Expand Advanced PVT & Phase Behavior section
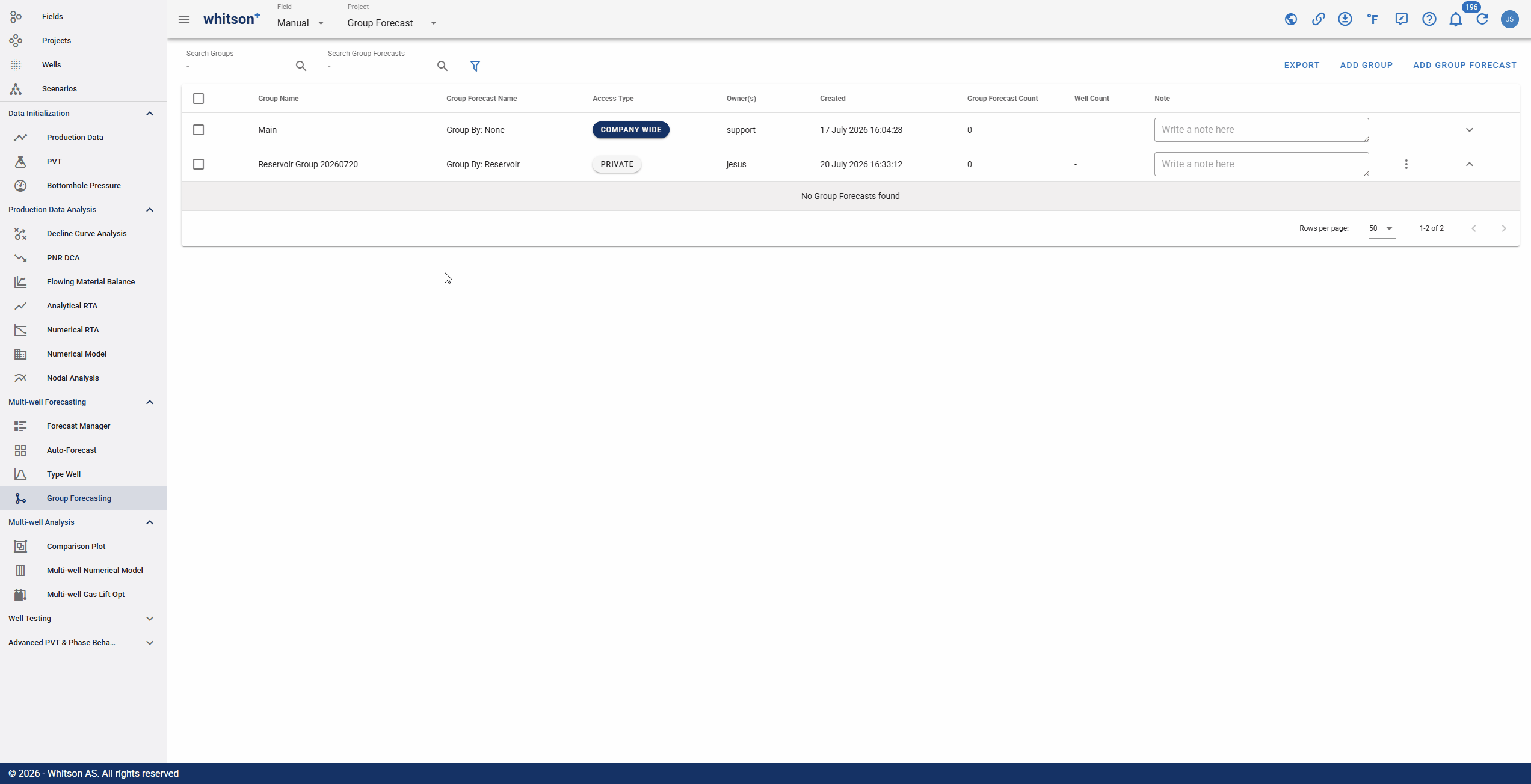The height and width of the screenshot is (784, 1531). point(150,643)
